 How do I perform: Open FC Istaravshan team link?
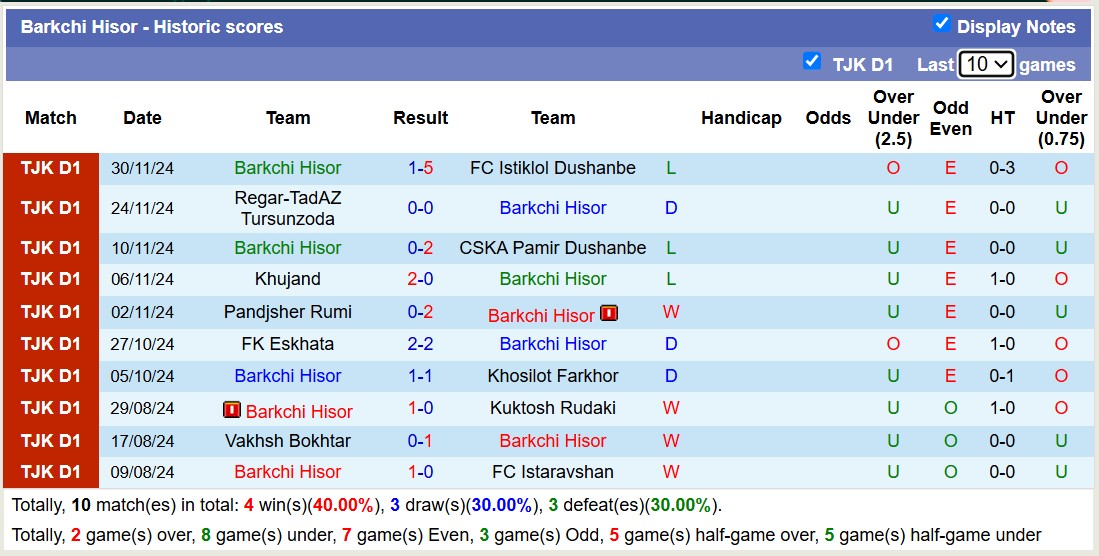coord(552,472)
